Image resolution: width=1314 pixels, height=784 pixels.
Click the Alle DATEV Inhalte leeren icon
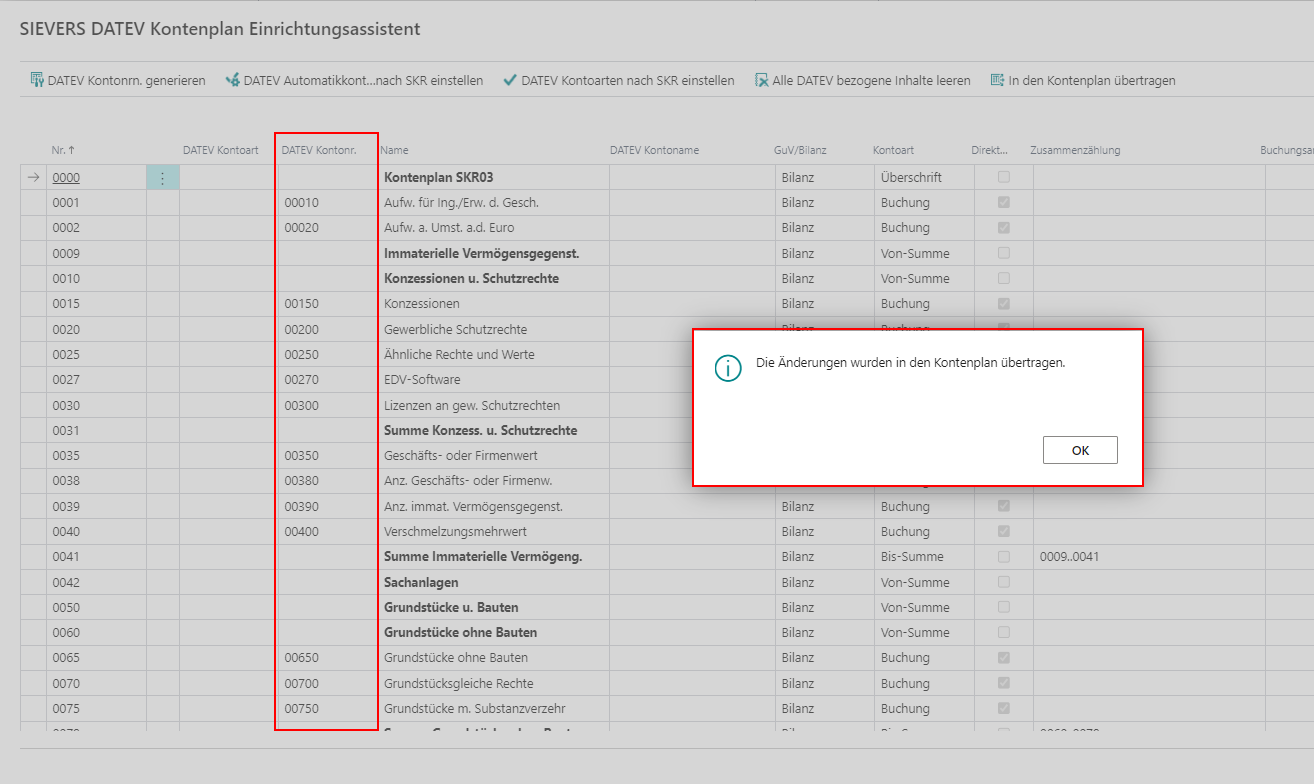tap(761, 80)
